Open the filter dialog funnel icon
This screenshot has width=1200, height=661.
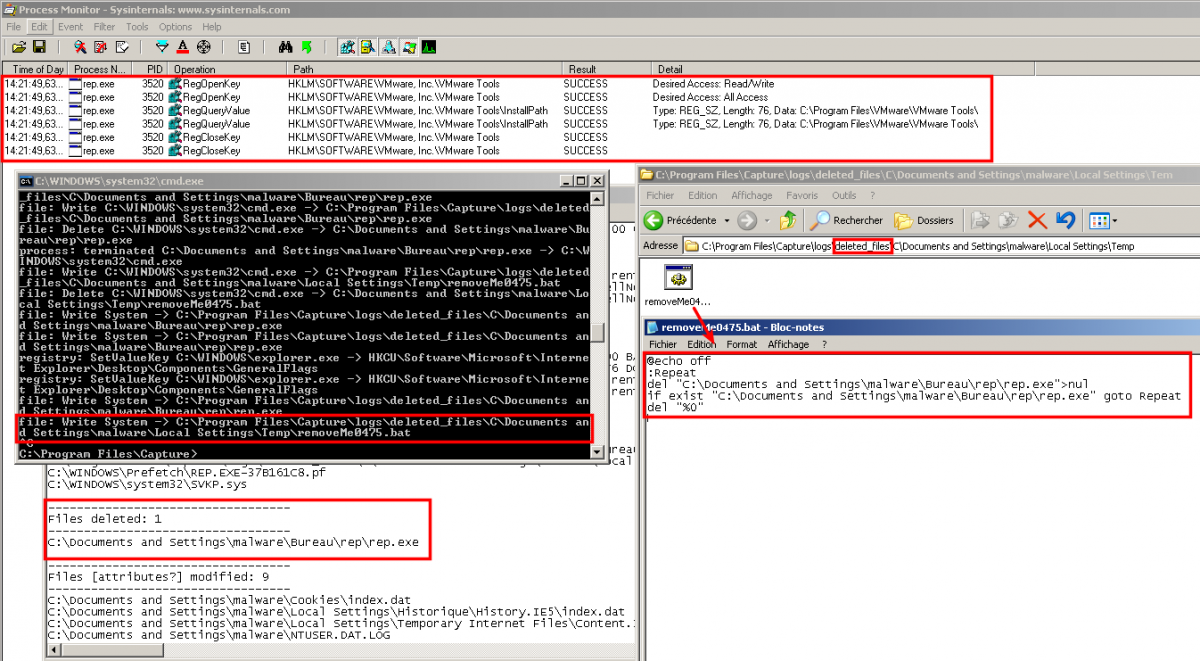(x=161, y=47)
